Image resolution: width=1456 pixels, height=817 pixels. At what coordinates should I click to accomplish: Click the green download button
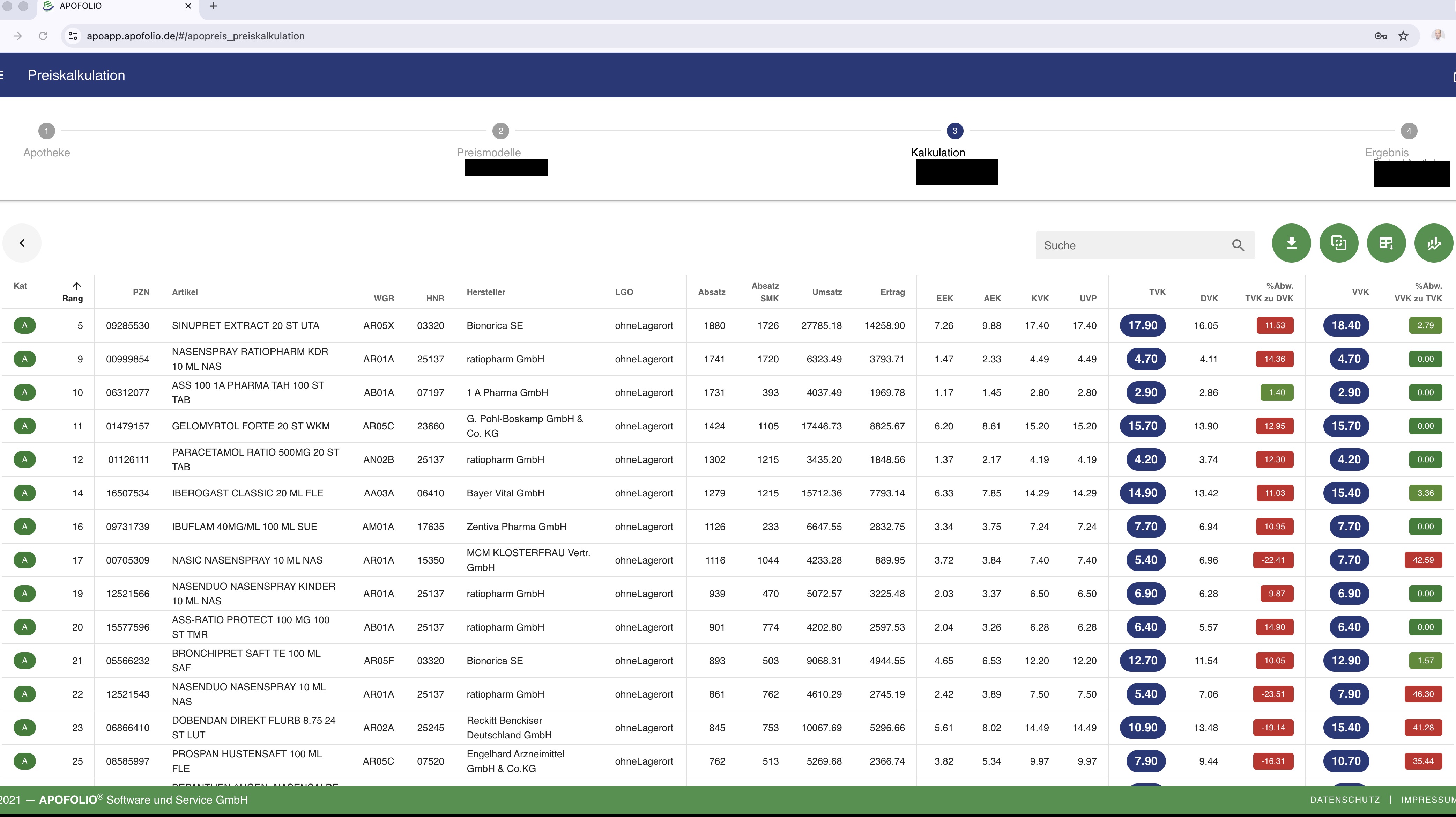pyautogui.click(x=1291, y=243)
